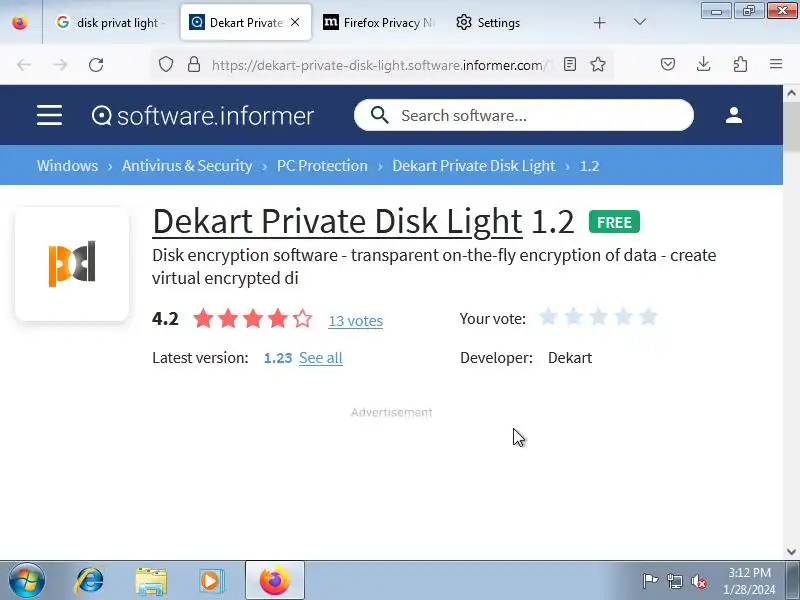Screen dimensions: 800x600
Task: Open the Software Informer hamburger menu
Action: (49, 115)
